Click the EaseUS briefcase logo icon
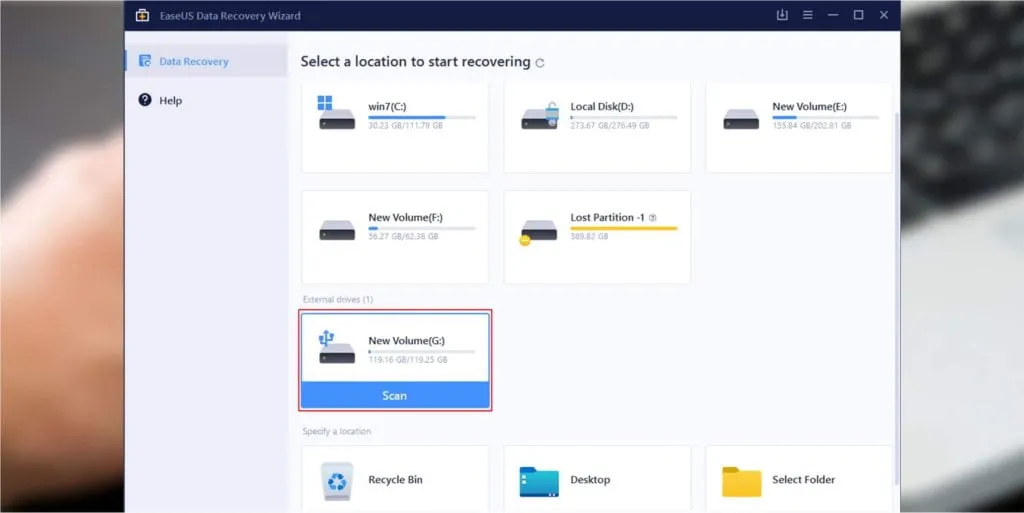The image size is (1024, 513). click(x=142, y=15)
